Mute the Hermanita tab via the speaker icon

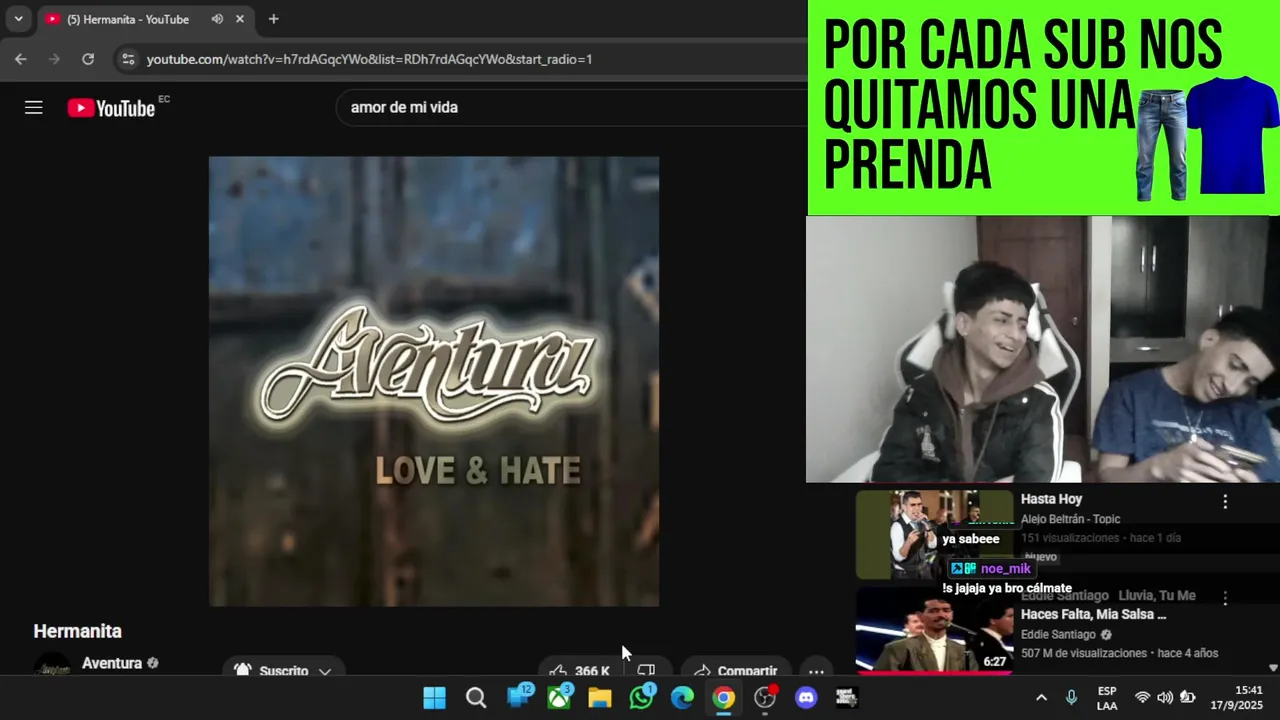click(217, 19)
